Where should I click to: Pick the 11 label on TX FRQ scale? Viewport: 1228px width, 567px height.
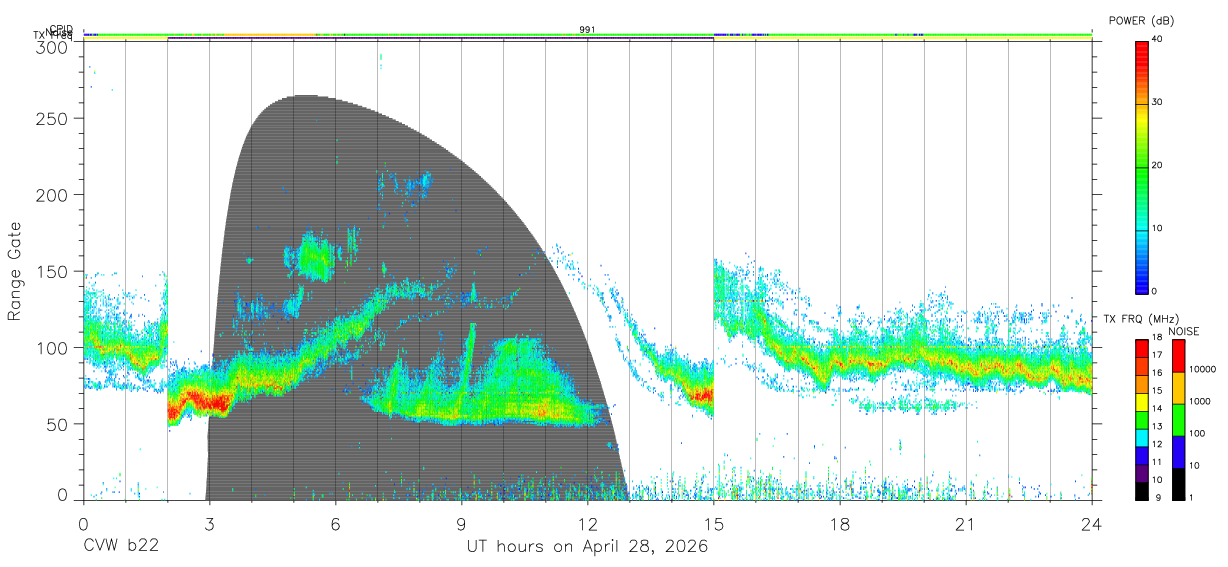pos(1157,462)
